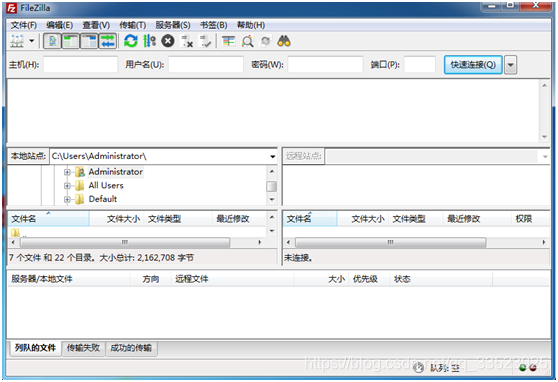Refresh the file and folder lists
This screenshot has width=558, height=382.
pos(131,41)
